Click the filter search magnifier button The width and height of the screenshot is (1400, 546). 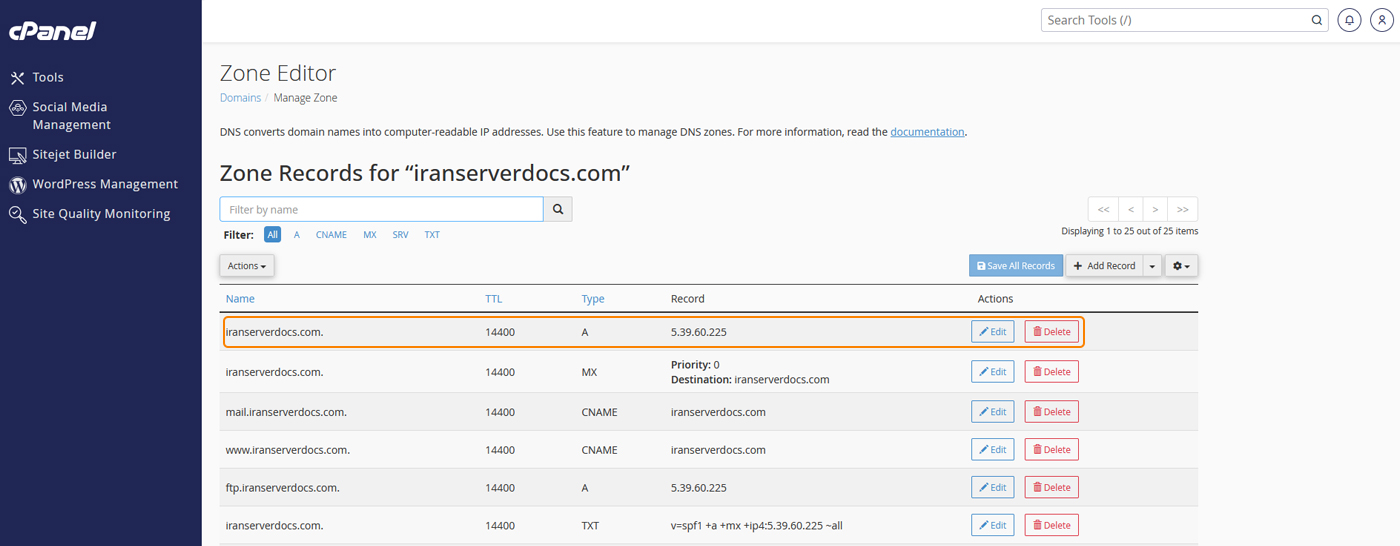click(x=558, y=209)
